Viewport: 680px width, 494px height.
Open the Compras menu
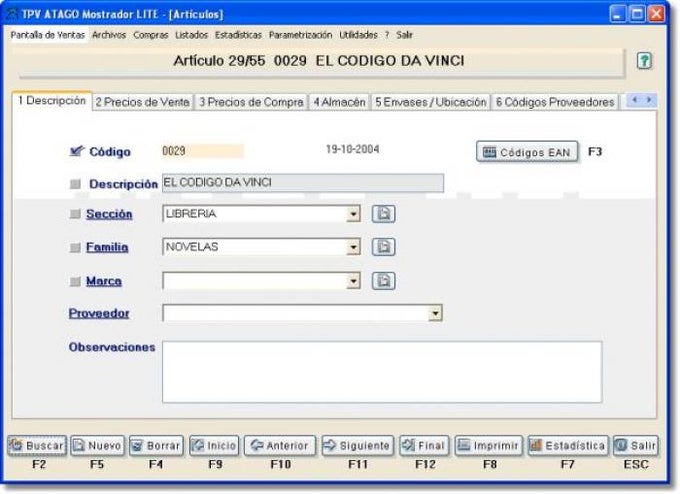pyautogui.click(x=150, y=35)
